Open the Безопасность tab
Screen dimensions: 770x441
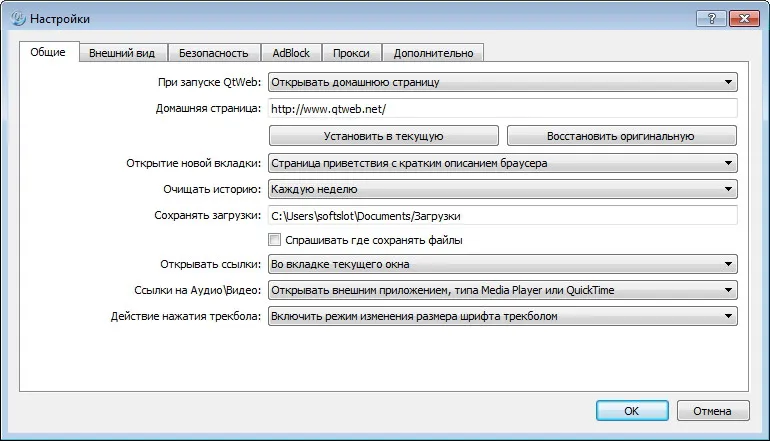click(214, 53)
